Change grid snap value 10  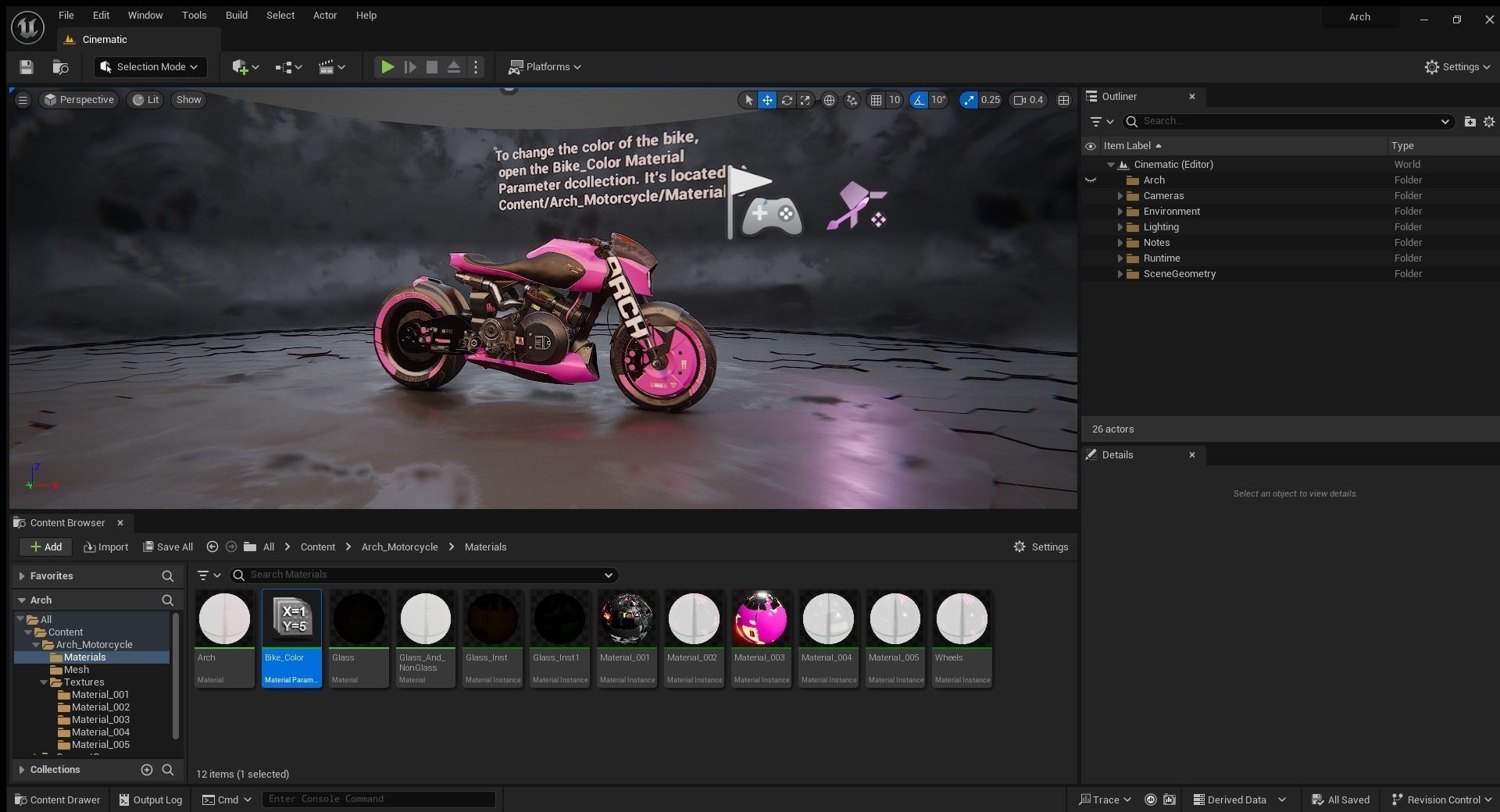click(x=895, y=100)
